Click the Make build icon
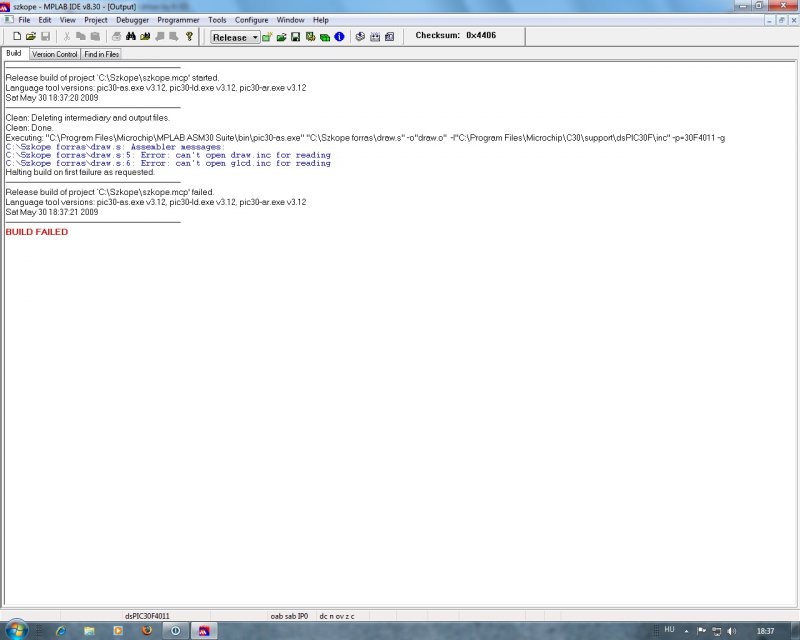This screenshot has height=640, width=800. click(x=360, y=37)
